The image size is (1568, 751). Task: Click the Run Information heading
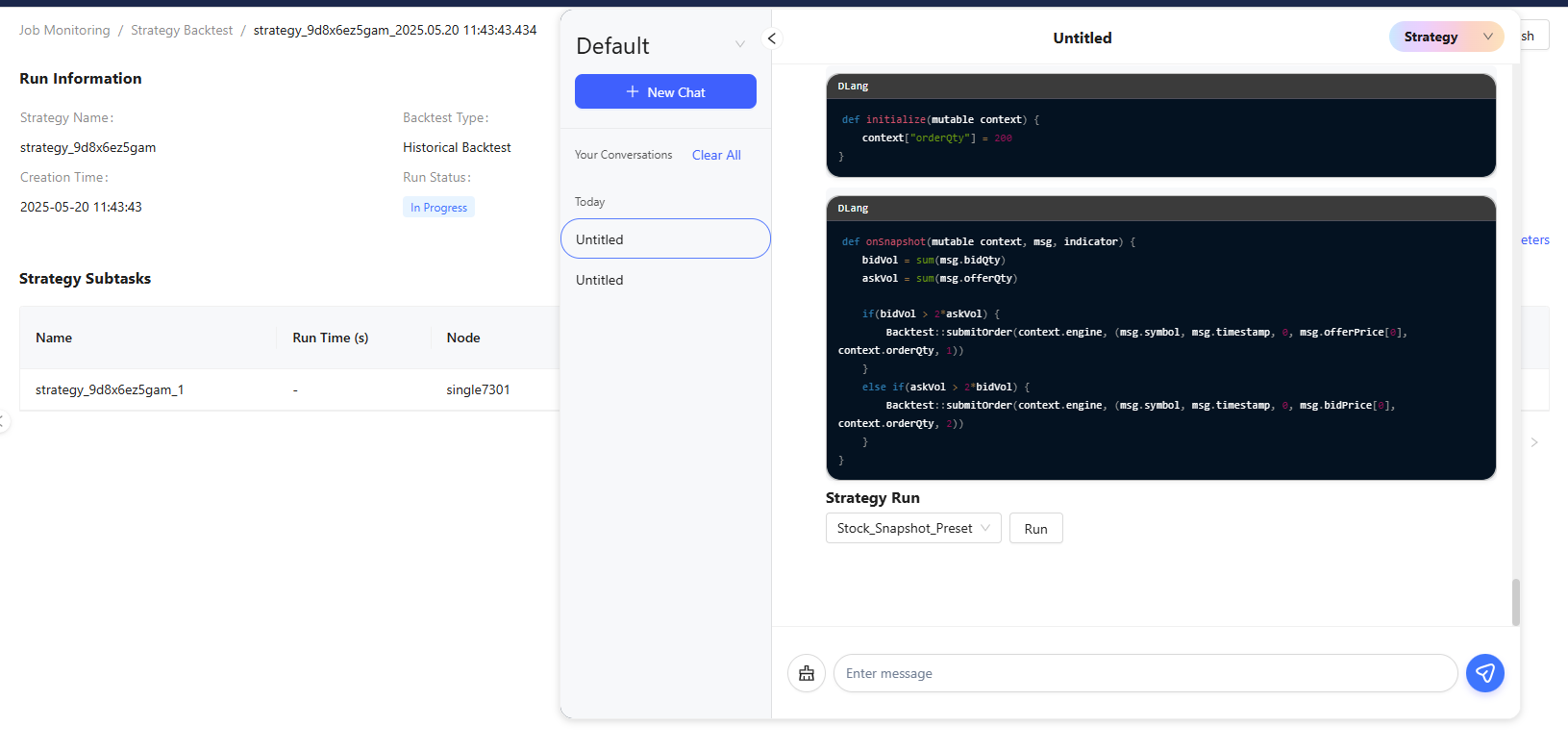point(81,78)
